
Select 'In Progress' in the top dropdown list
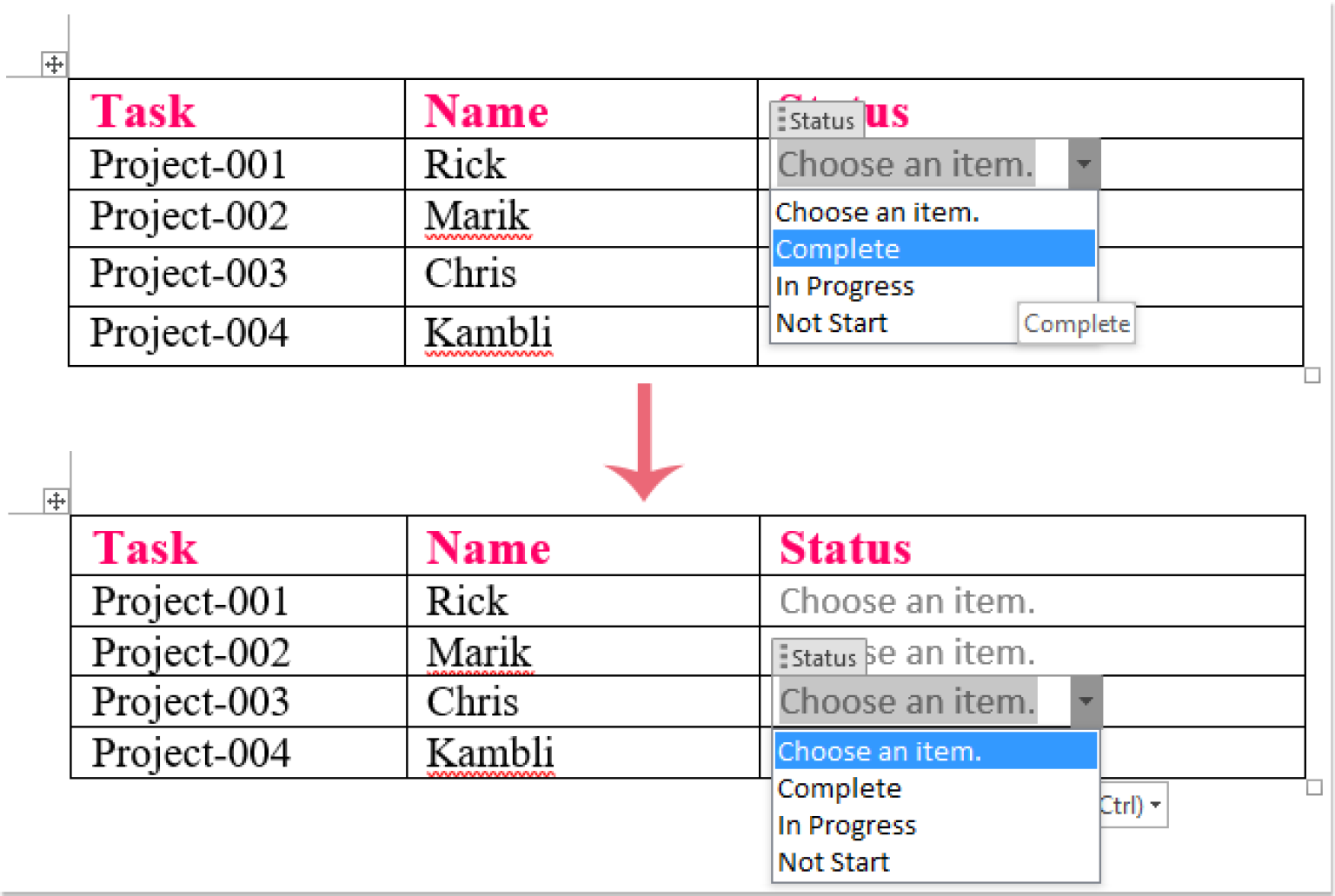[844, 285]
